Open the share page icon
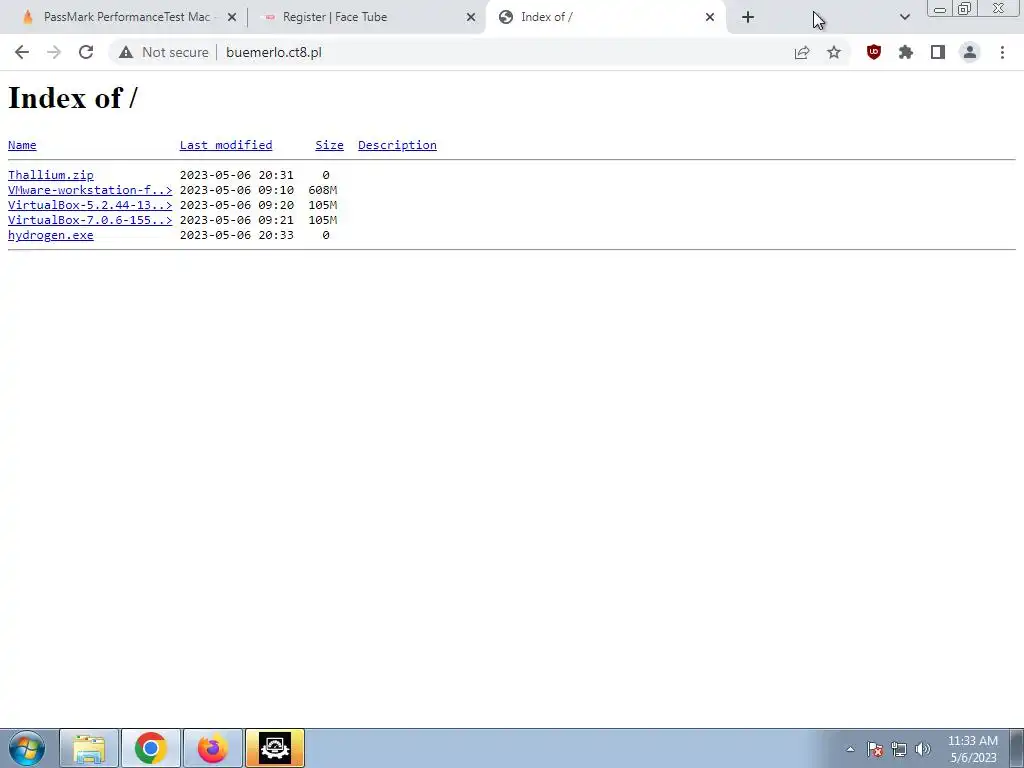1024x768 pixels. coord(802,52)
